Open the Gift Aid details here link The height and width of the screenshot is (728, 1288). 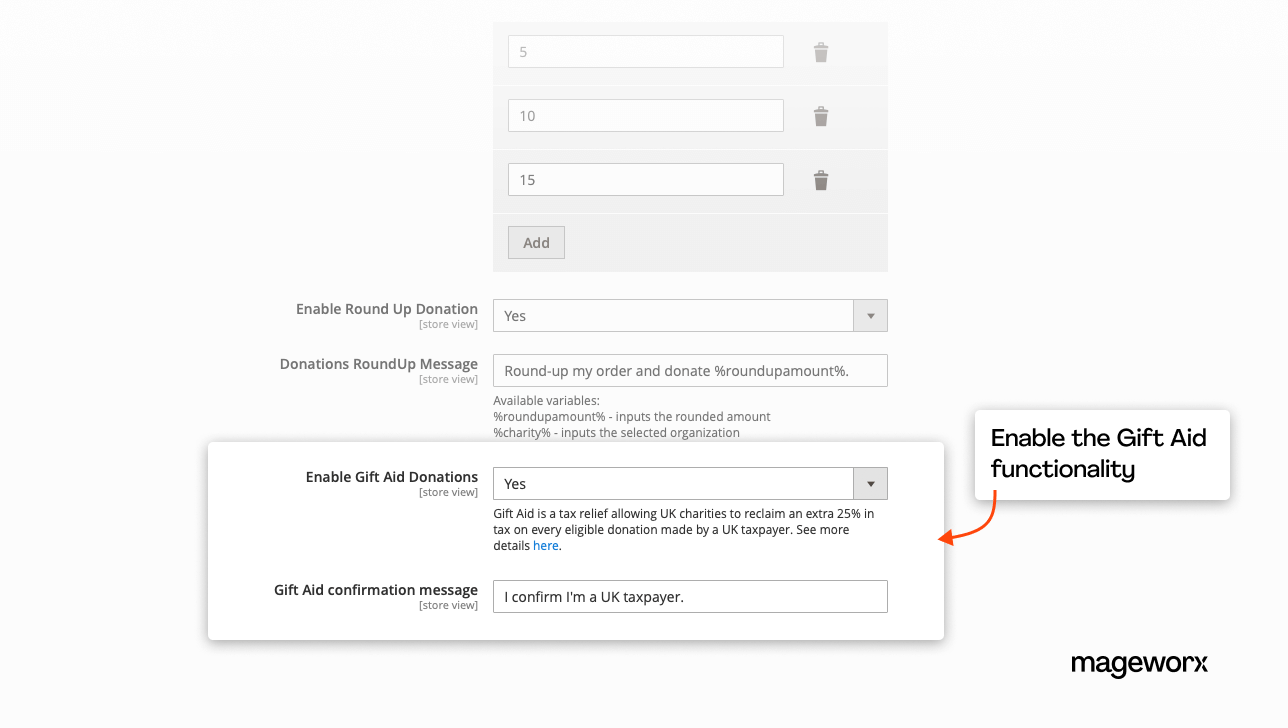click(545, 545)
